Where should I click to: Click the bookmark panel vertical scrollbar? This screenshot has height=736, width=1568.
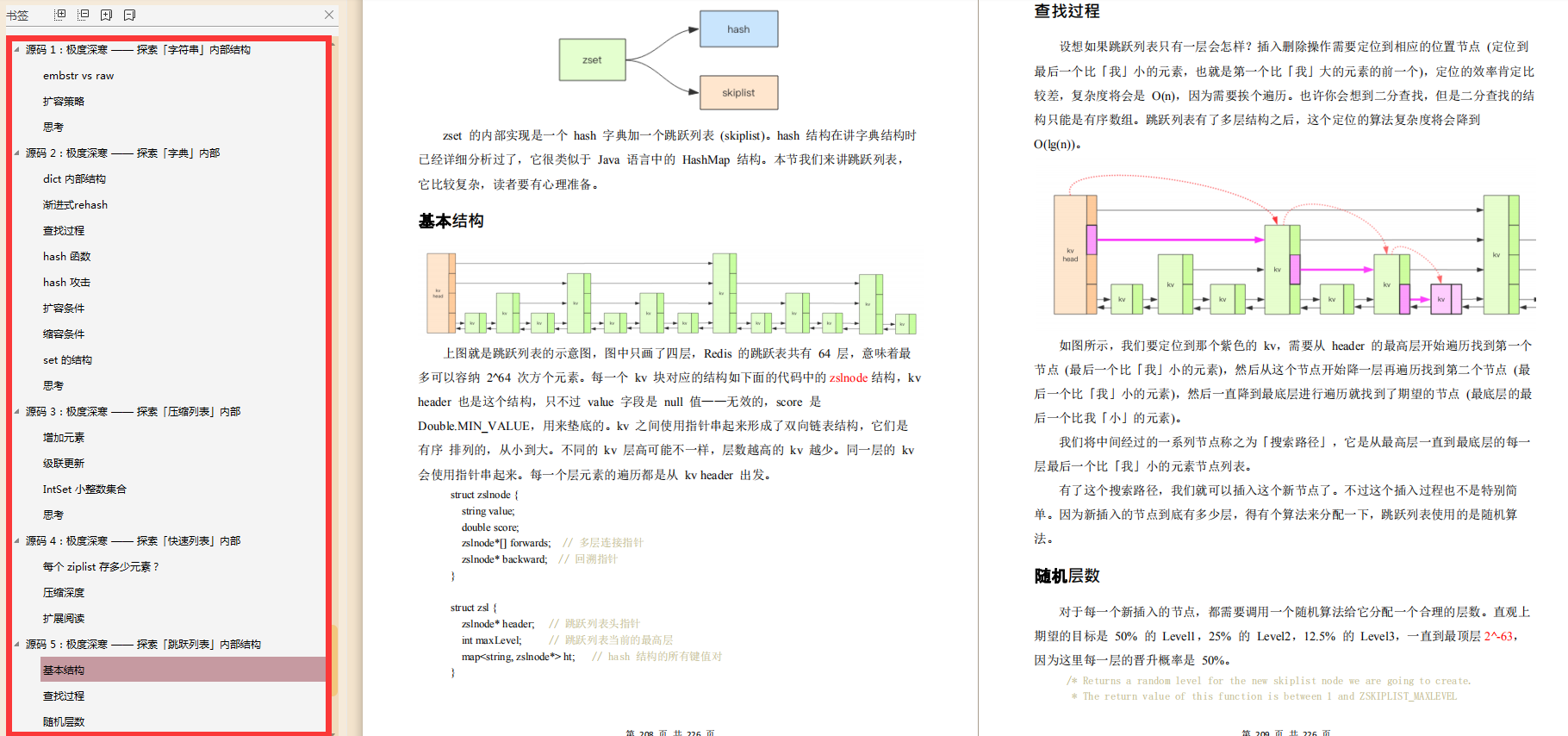tap(334, 659)
